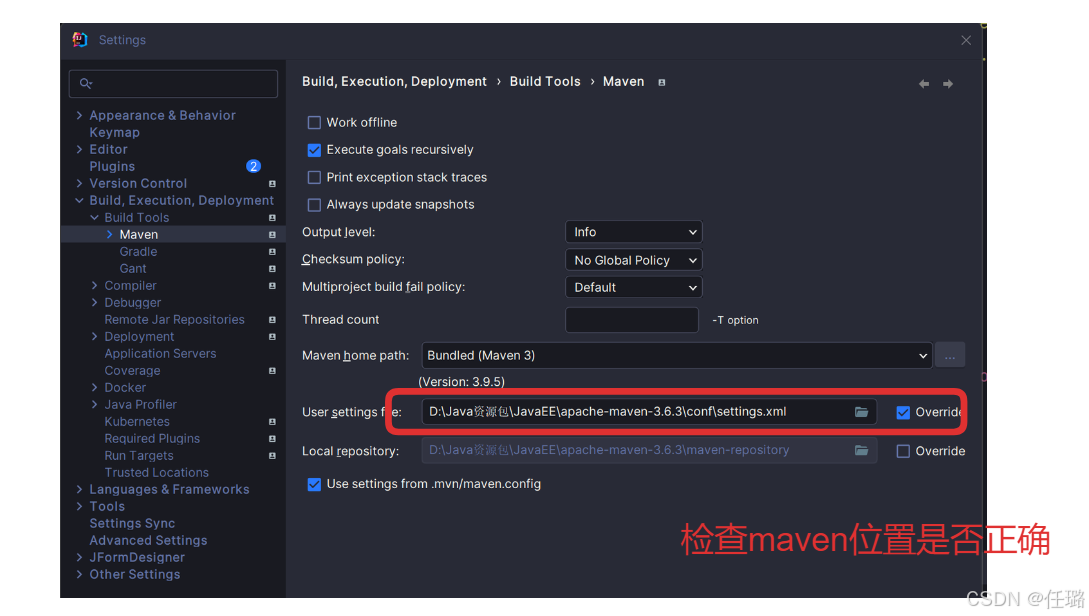
Task: Click the search magnifier icon
Action: 85,83
